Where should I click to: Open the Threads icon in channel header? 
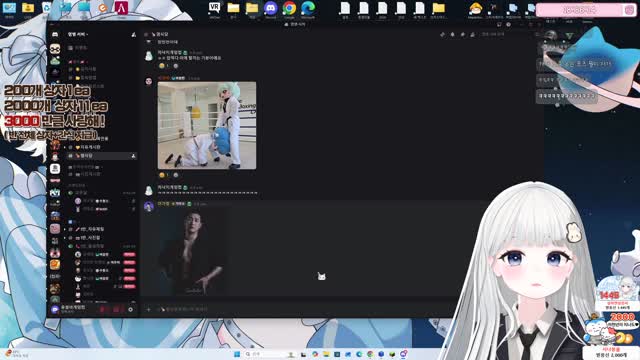coord(442,35)
